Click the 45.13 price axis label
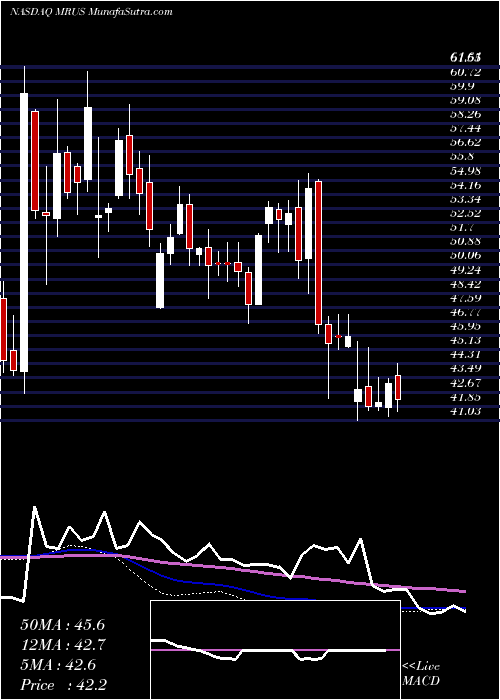 point(466,341)
